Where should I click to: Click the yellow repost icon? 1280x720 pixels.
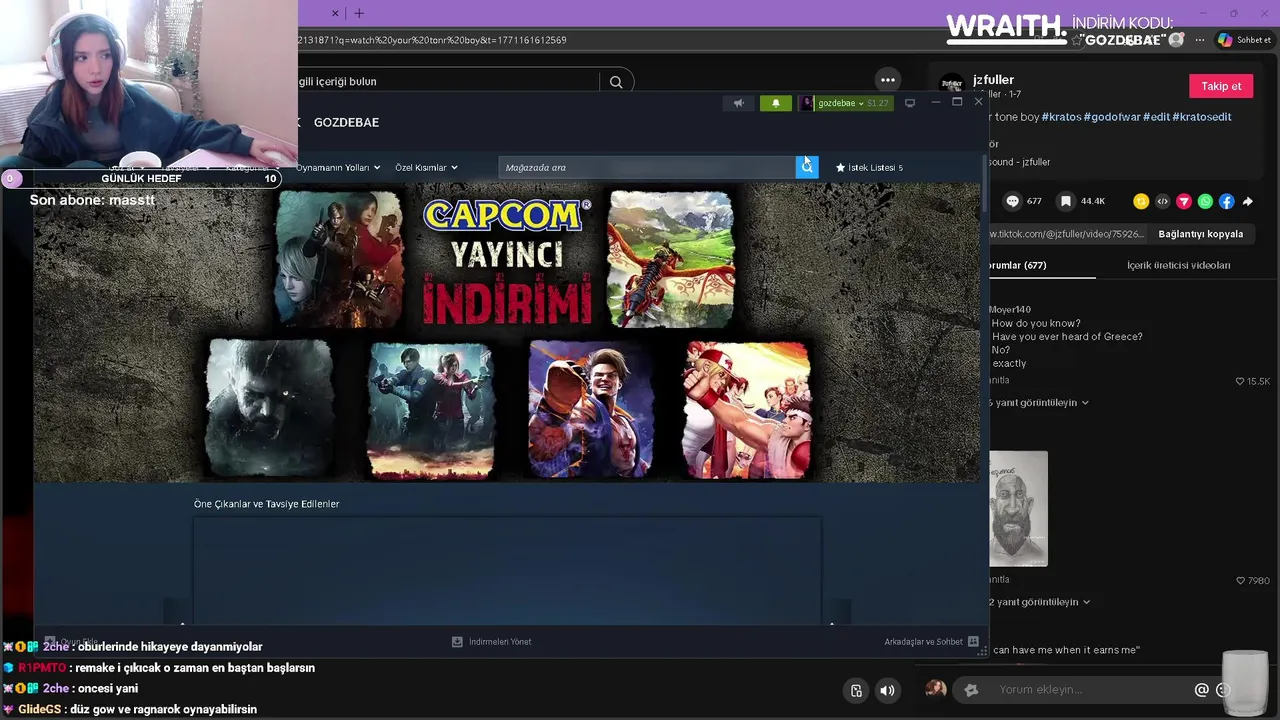point(1141,201)
